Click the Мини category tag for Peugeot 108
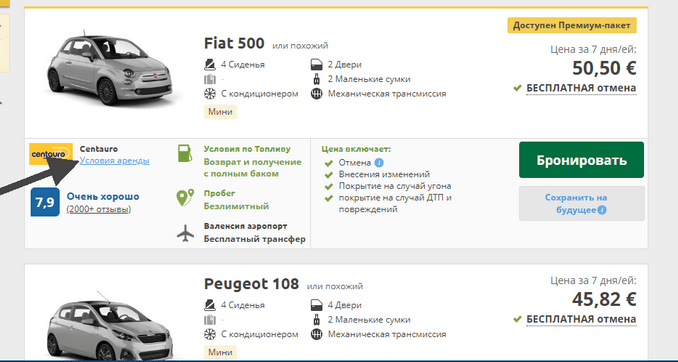The image size is (678, 362). coord(221,352)
